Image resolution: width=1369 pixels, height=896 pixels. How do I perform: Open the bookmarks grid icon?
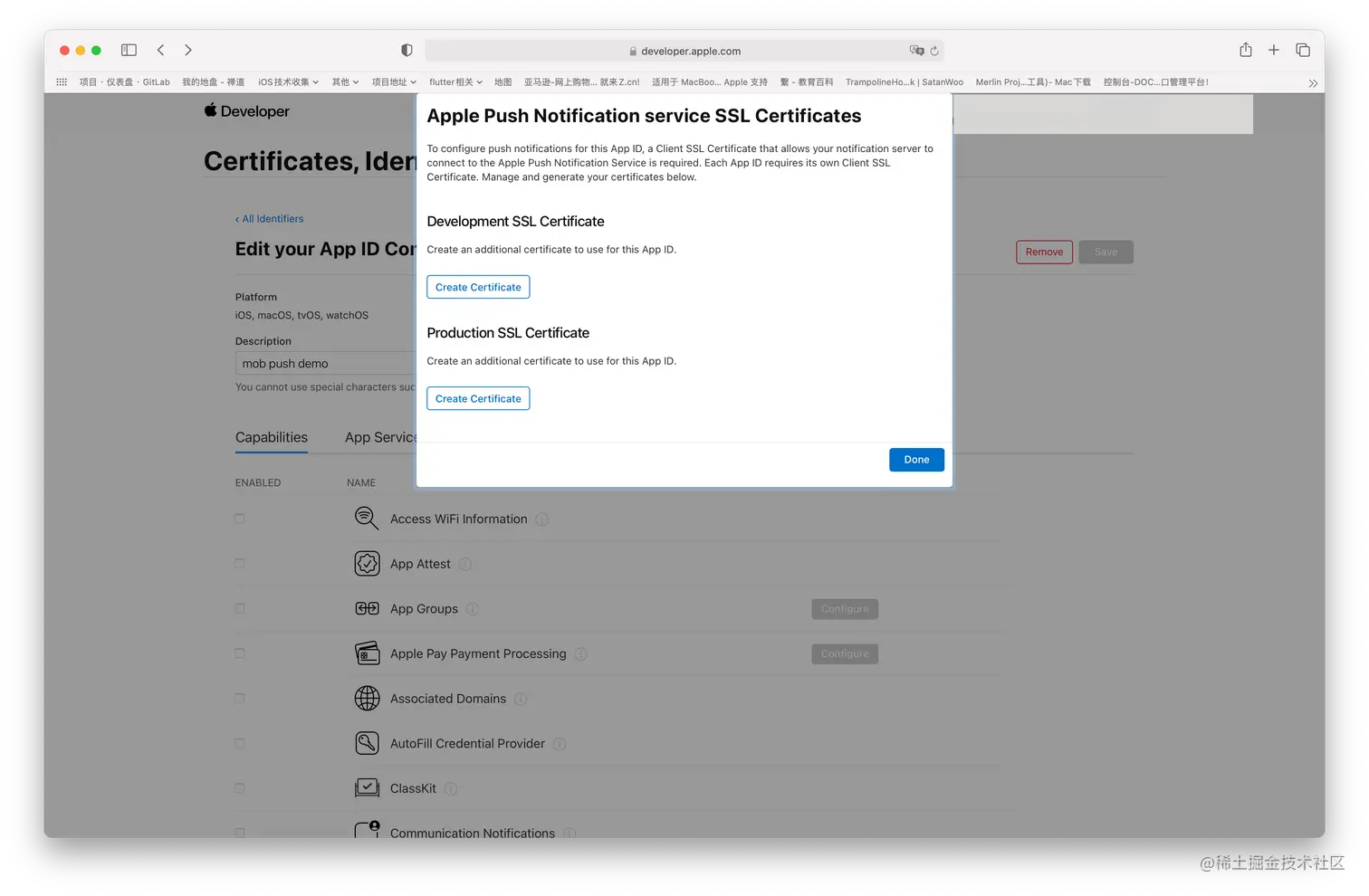click(62, 81)
